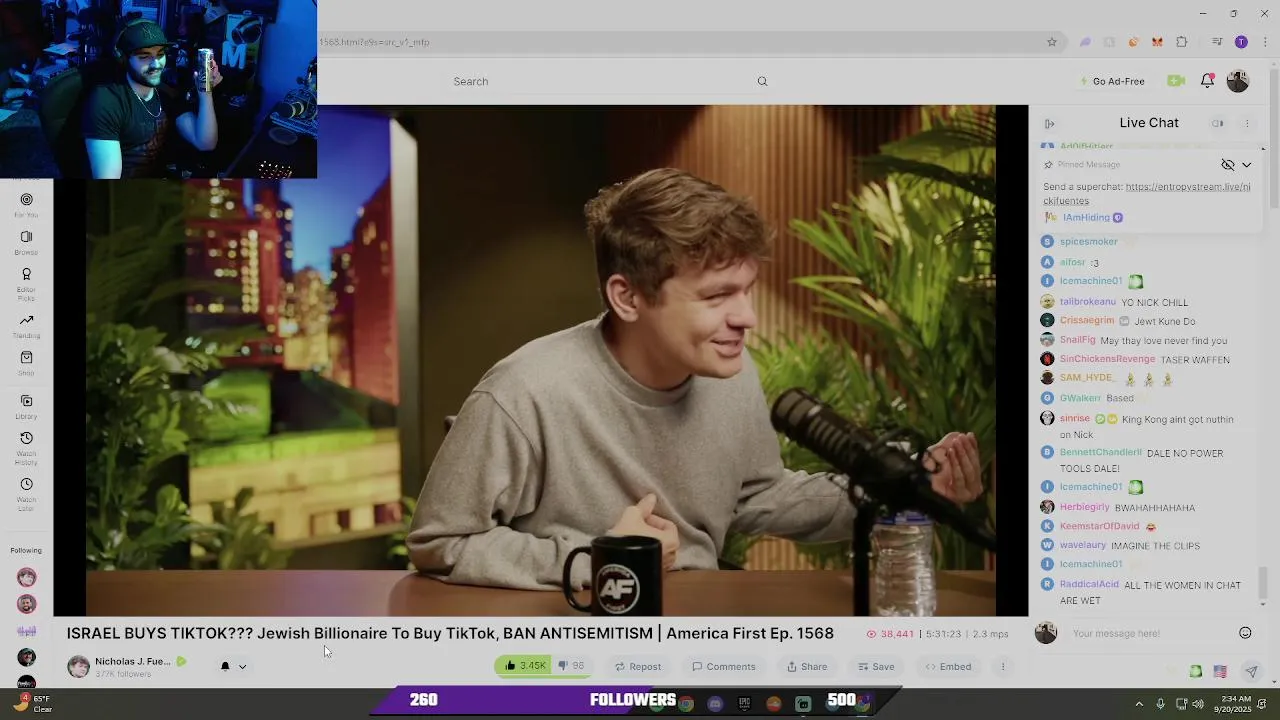Open the three-dot more actions menu under video
Viewport: 1280px width, 720px height.
(x=1003, y=666)
